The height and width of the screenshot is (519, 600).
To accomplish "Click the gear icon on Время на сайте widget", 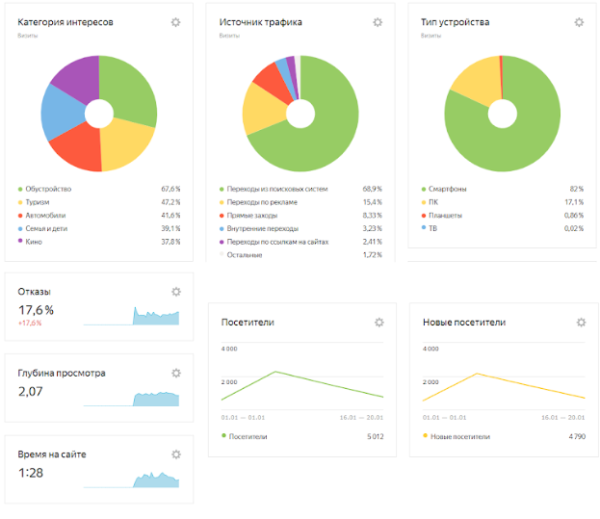I will 176,454.
